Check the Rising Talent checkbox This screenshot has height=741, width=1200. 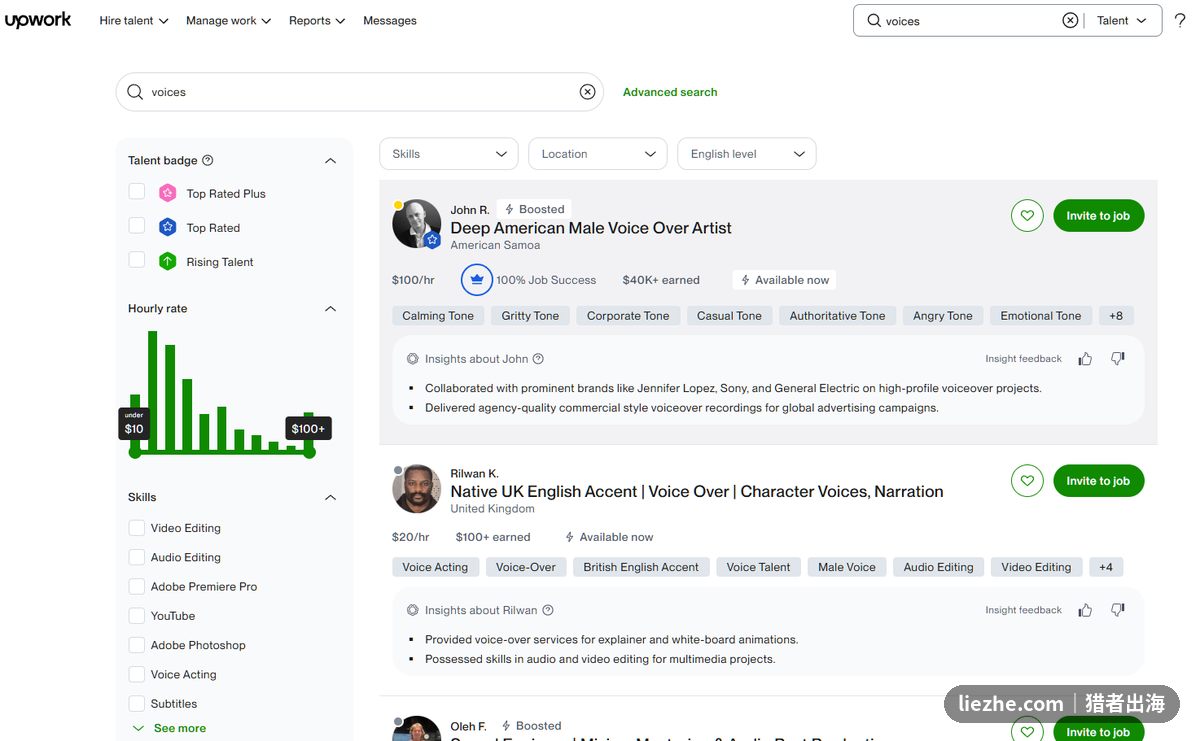(x=137, y=260)
